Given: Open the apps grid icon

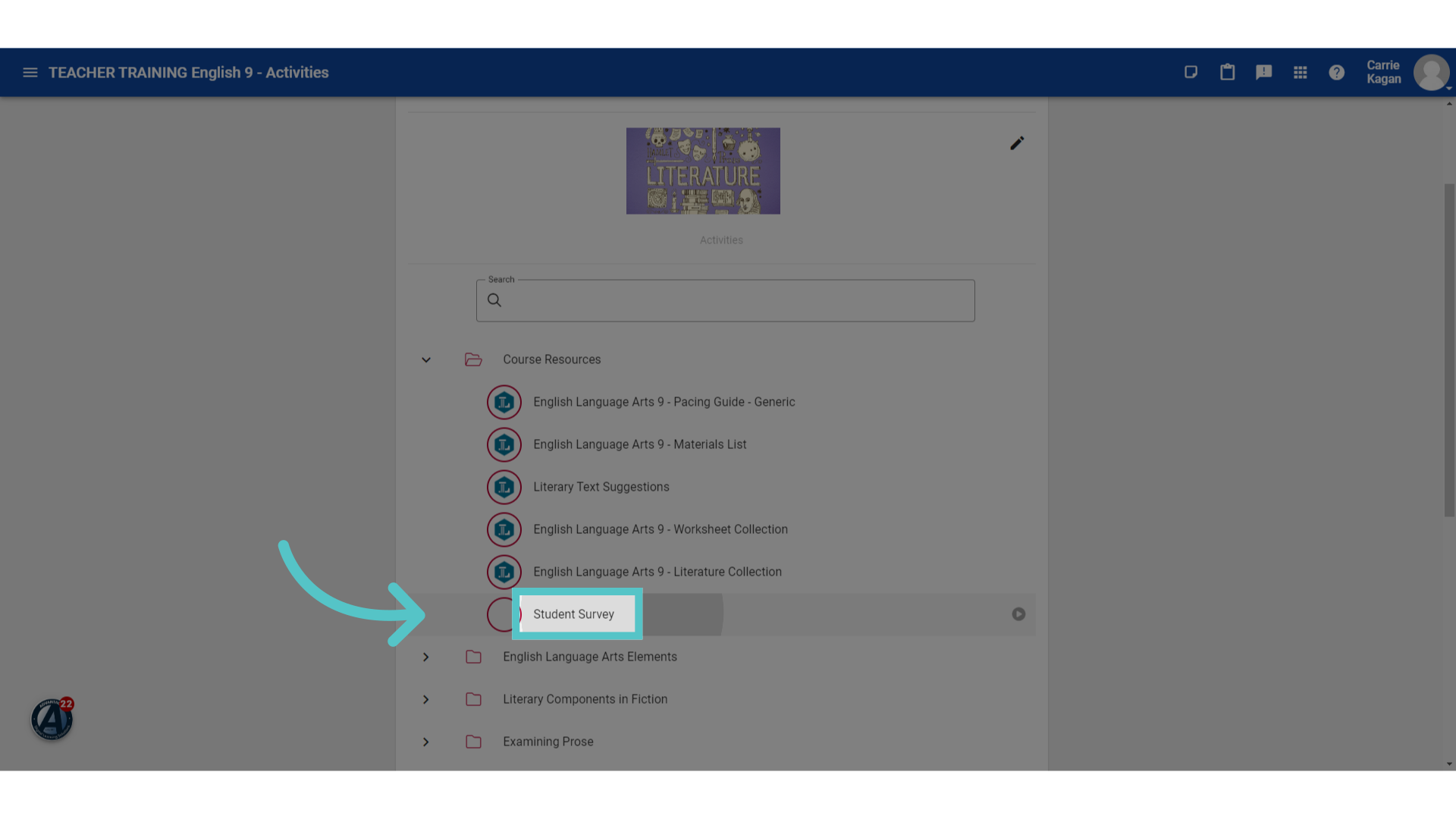Looking at the screenshot, I should coord(1300,72).
